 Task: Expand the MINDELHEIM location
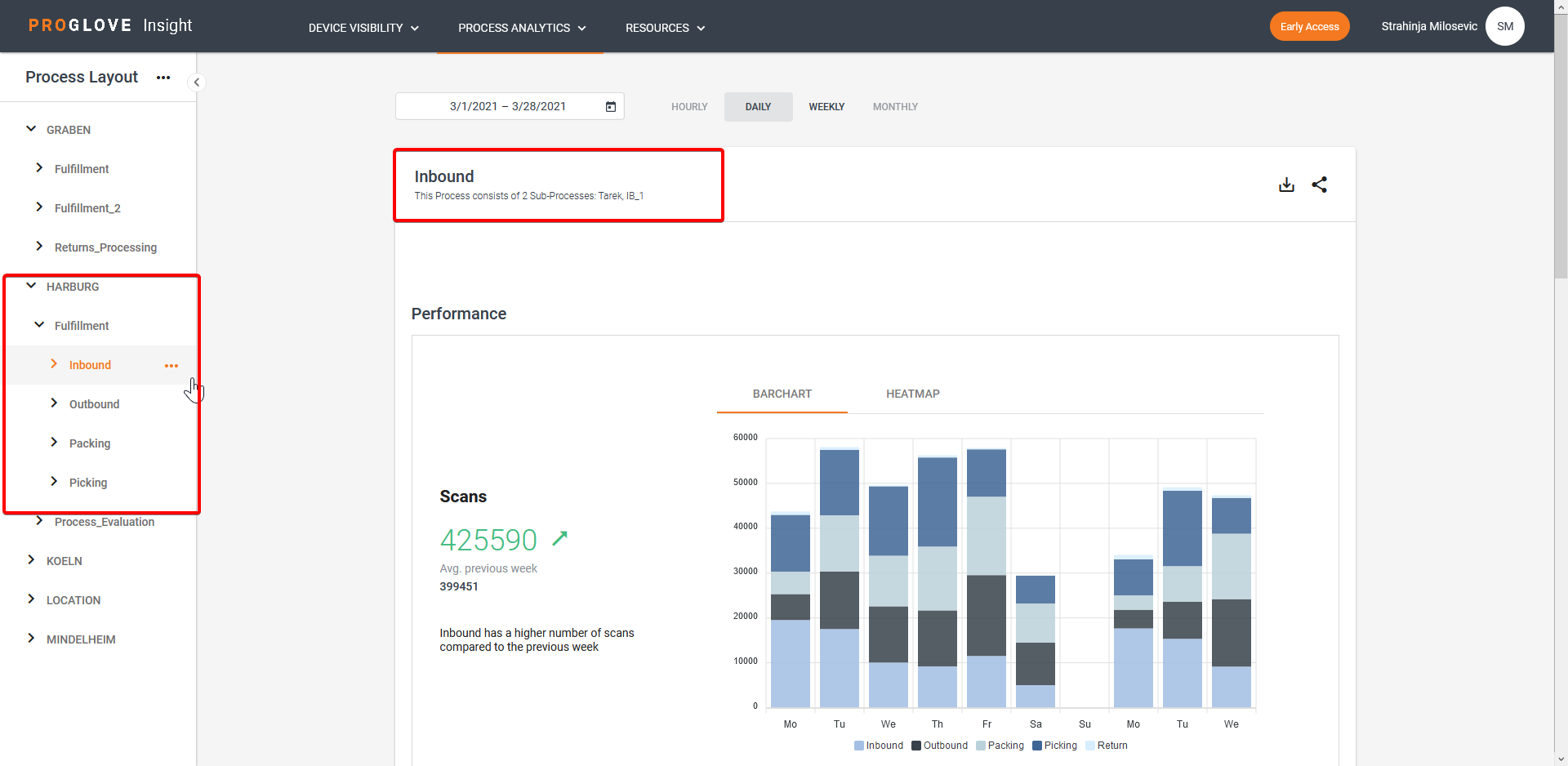pos(31,639)
